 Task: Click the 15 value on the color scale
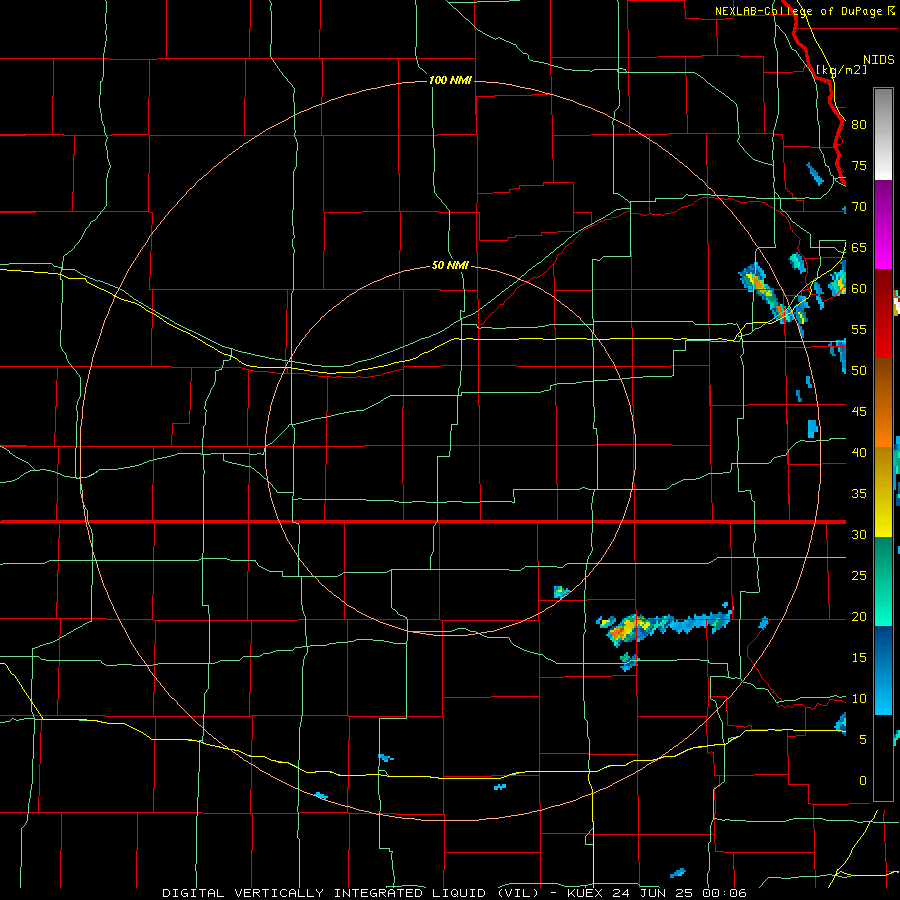(x=859, y=657)
